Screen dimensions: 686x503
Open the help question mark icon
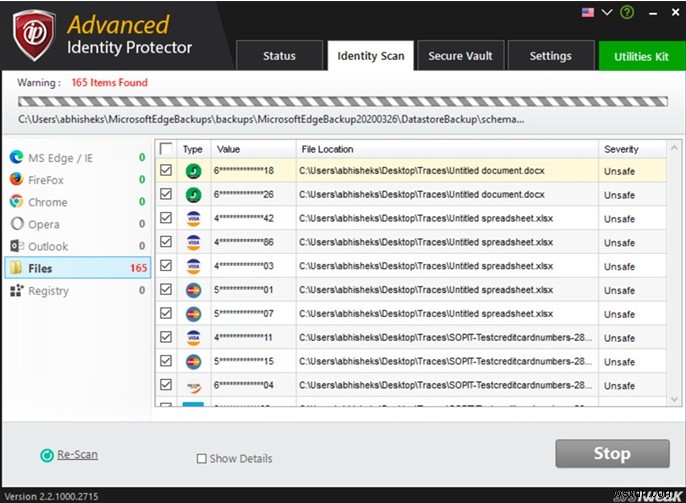click(627, 13)
